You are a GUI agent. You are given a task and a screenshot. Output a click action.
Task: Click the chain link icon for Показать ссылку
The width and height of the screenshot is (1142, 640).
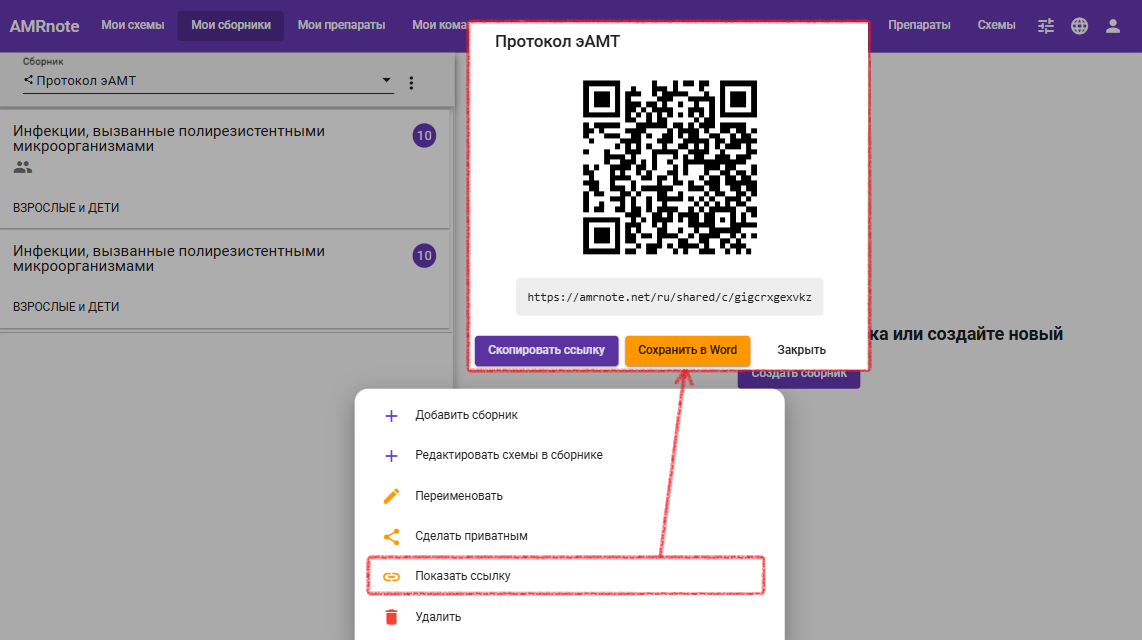click(x=391, y=577)
